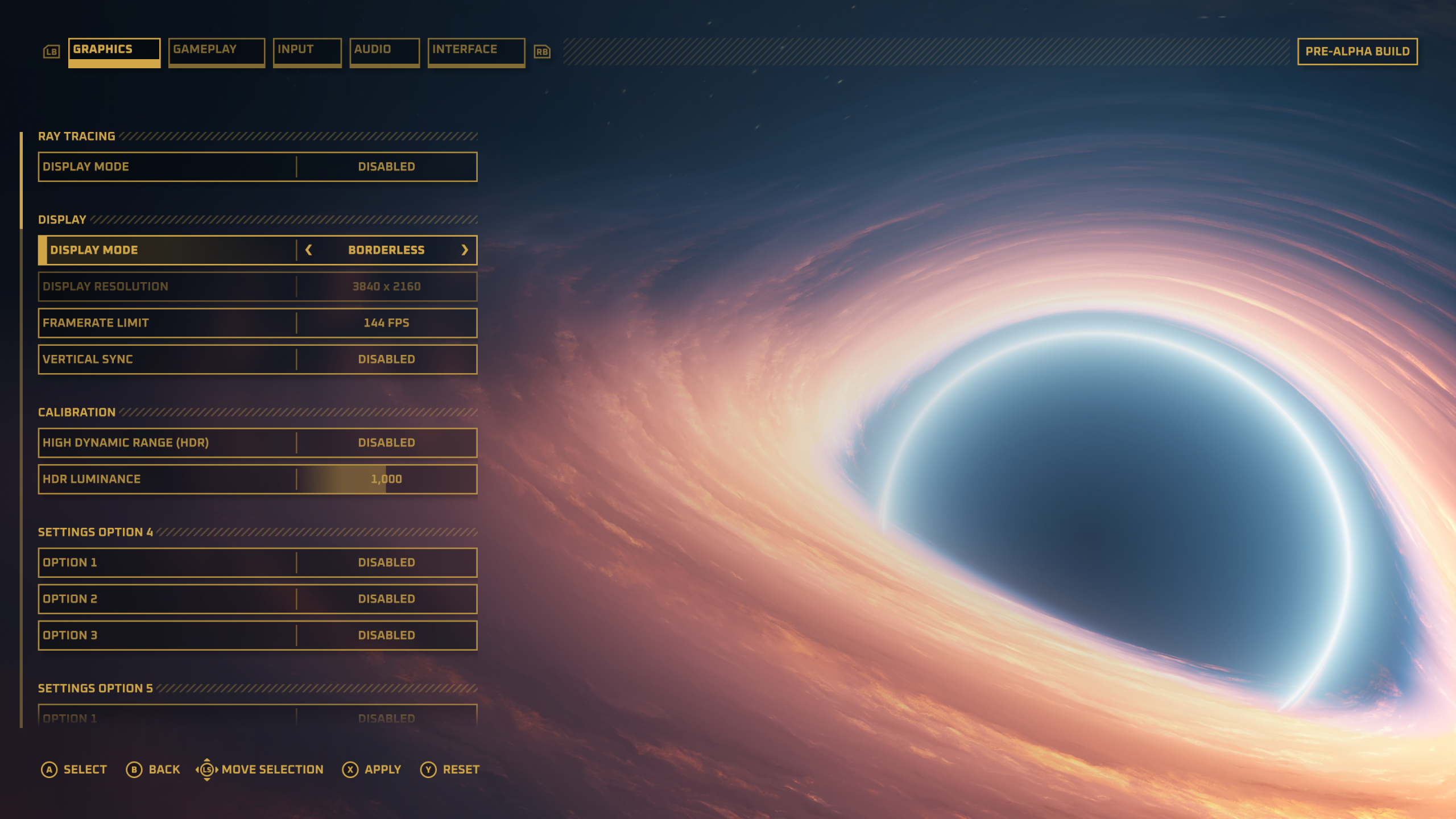Toggle High Dynamic Range (HDR) setting

(x=386, y=442)
